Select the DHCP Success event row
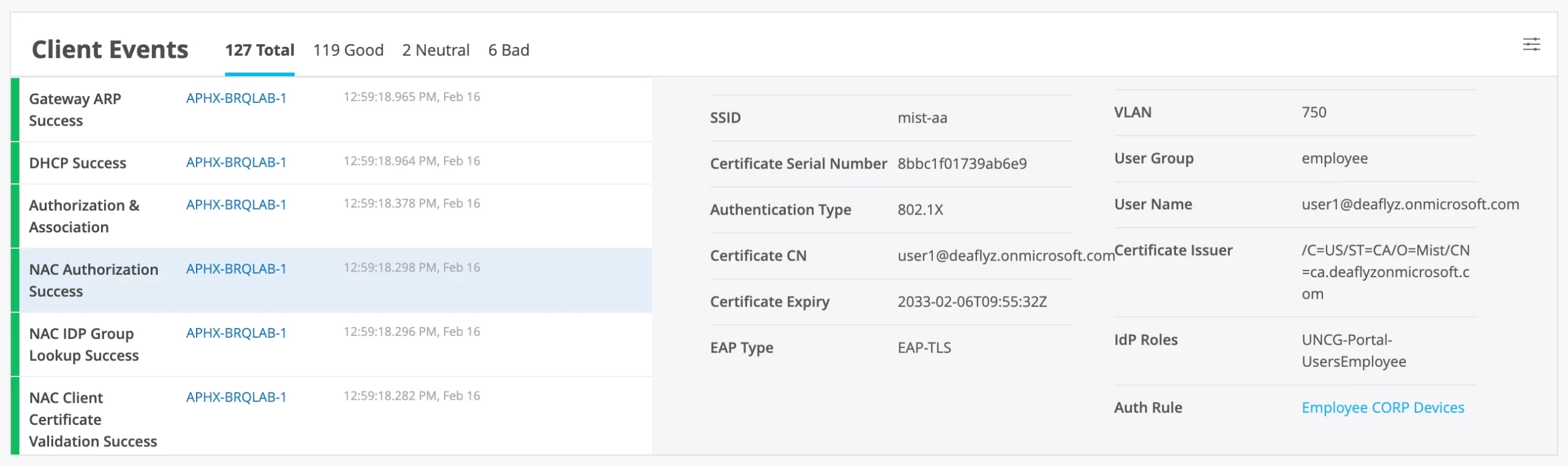This screenshot has height=466, width=1568. click(78, 163)
